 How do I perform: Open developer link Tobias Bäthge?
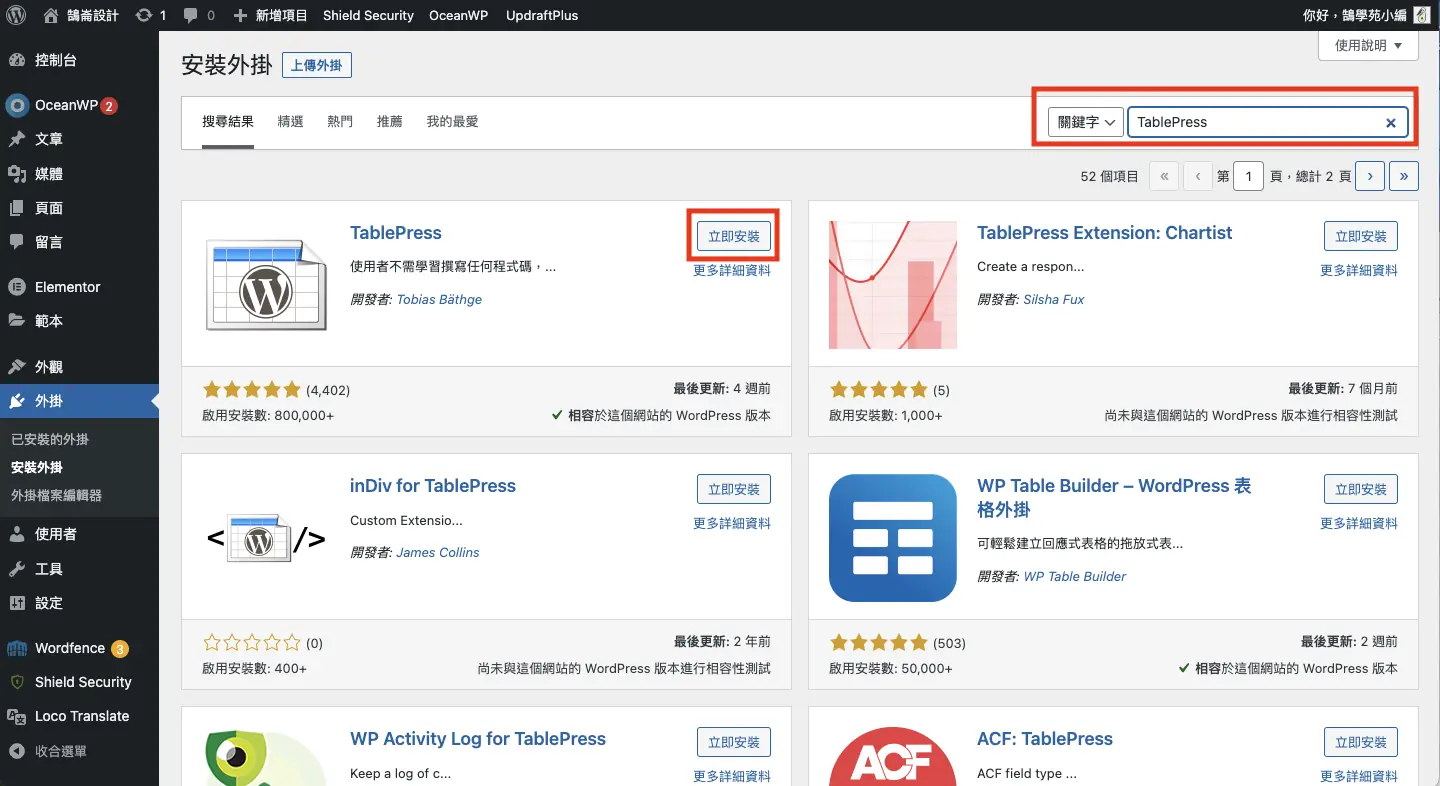[439, 299]
